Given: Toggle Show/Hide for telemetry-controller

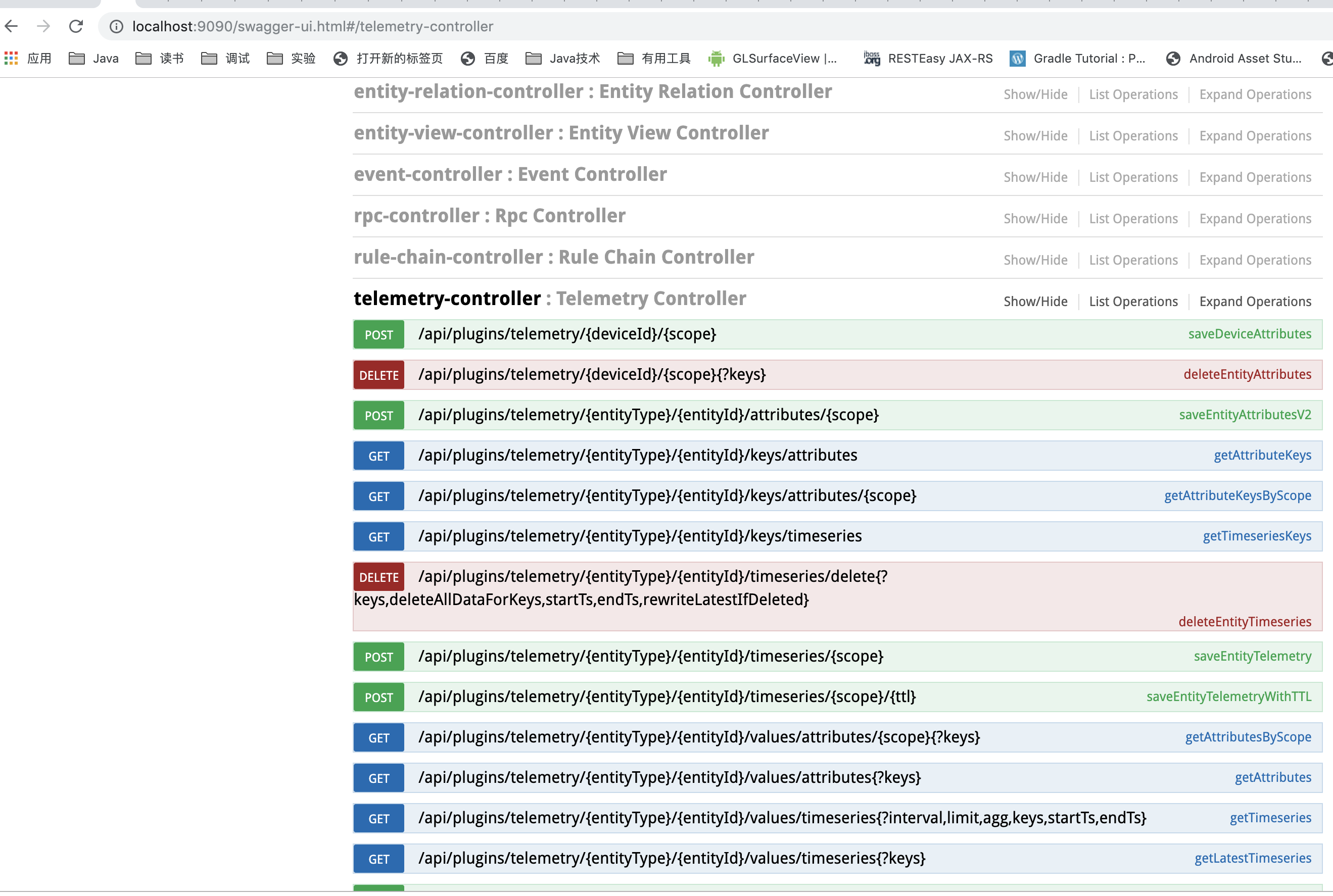Looking at the screenshot, I should (1035, 301).
